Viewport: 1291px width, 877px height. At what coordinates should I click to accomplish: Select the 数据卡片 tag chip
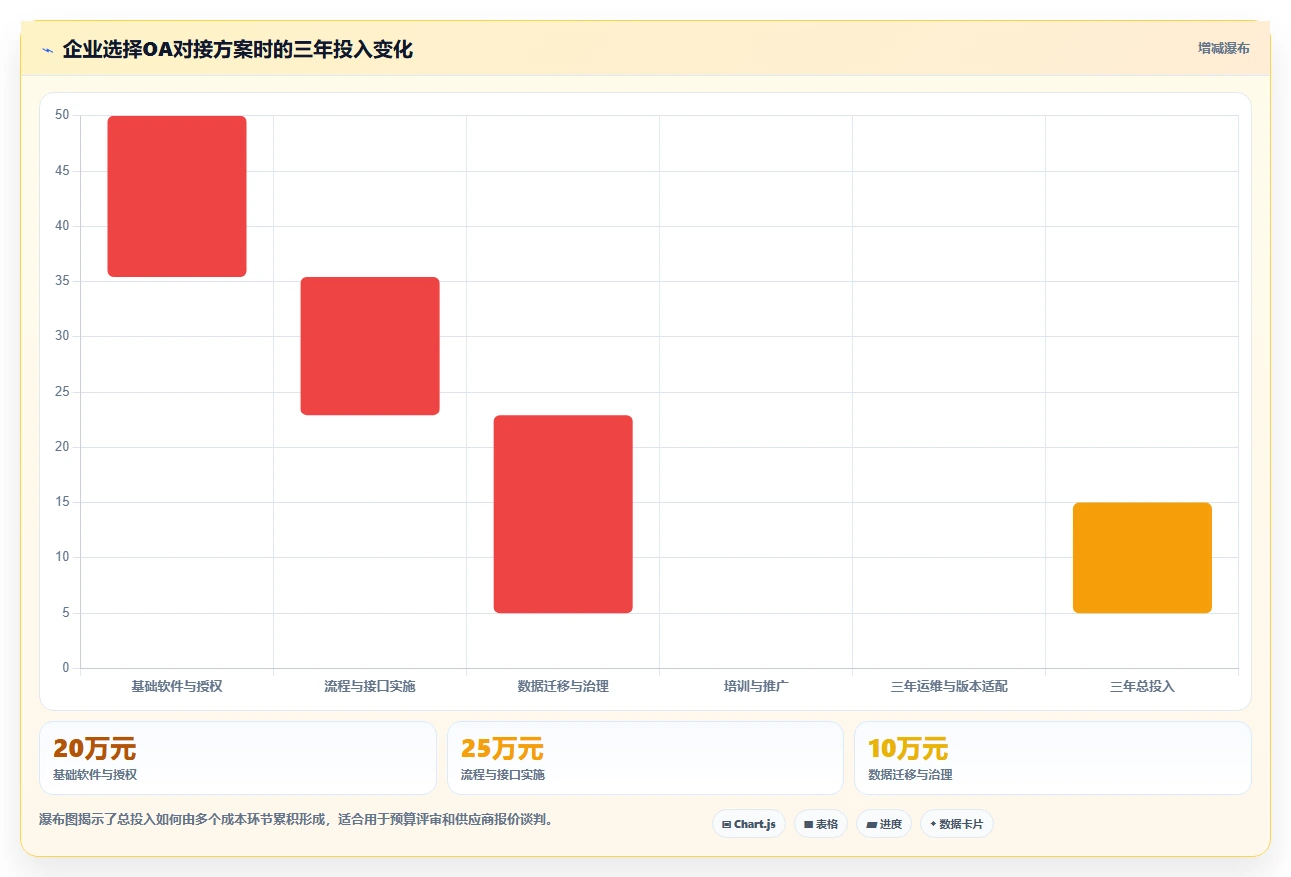click(957, 824)
